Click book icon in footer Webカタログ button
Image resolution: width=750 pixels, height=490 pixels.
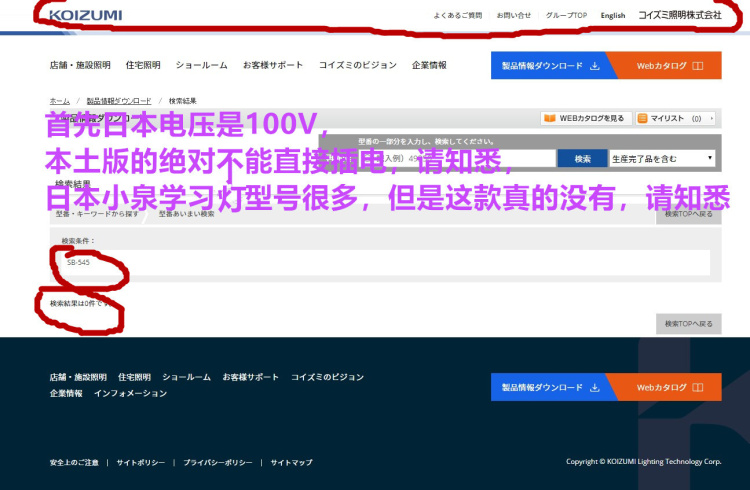(698, 387)
